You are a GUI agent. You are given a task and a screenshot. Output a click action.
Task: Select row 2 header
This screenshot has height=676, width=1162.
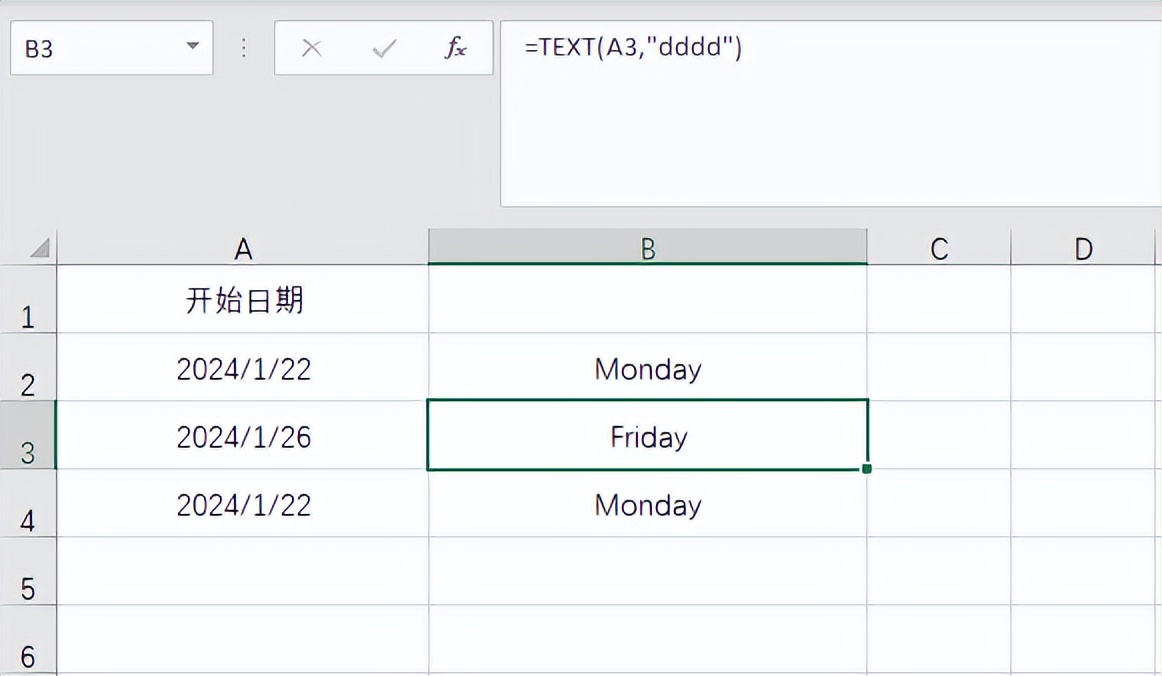point(28,368)
